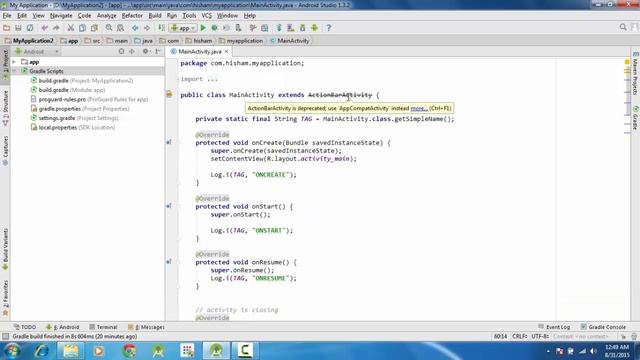Collapse the Gradle Scripts node
Image resolution: width=640 pixels, height=360 pixels.
click(14, 71)
